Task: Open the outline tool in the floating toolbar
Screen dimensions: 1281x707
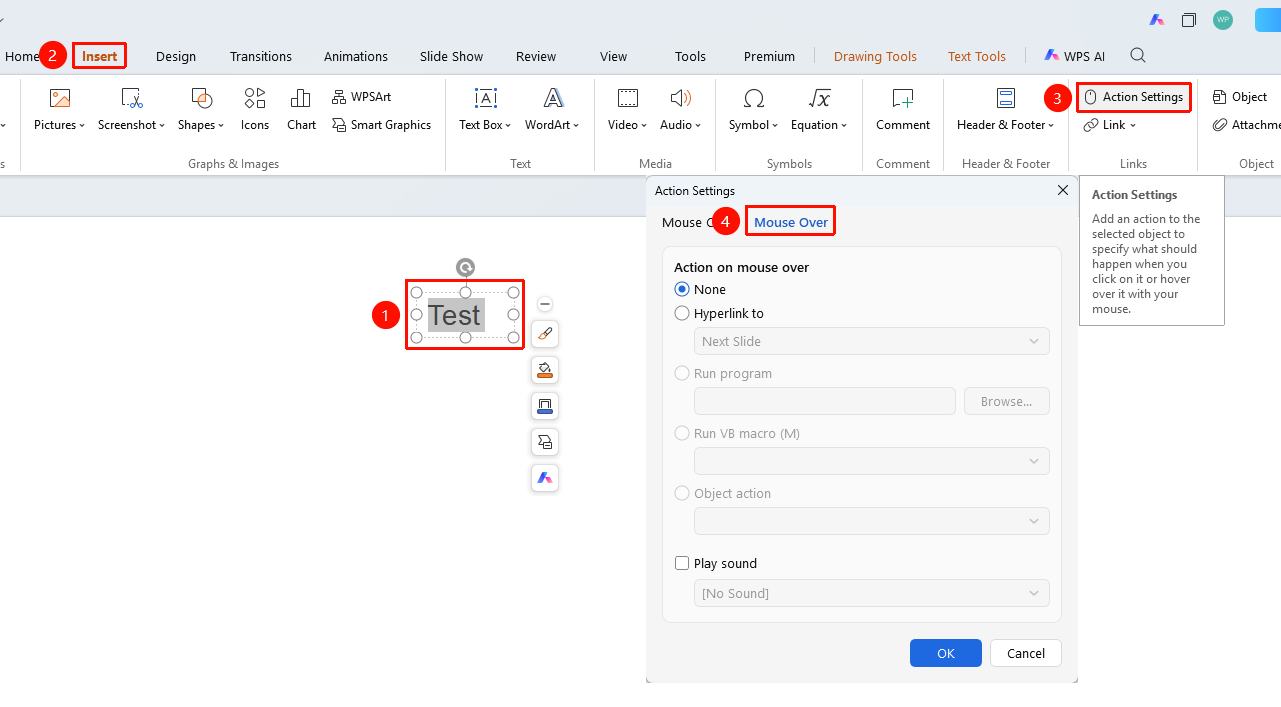Action: pos(545,406)
